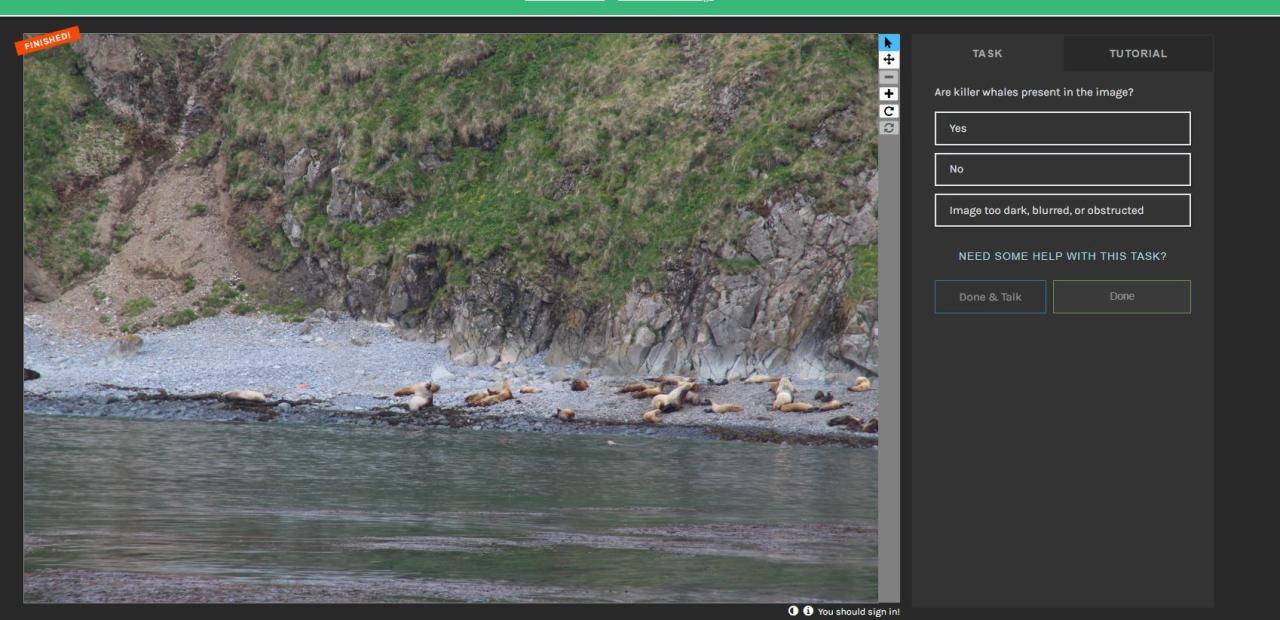Answer Yes for killer whales present
This screenshot has width=1280, height=620.
click(x=1062, y=128)
